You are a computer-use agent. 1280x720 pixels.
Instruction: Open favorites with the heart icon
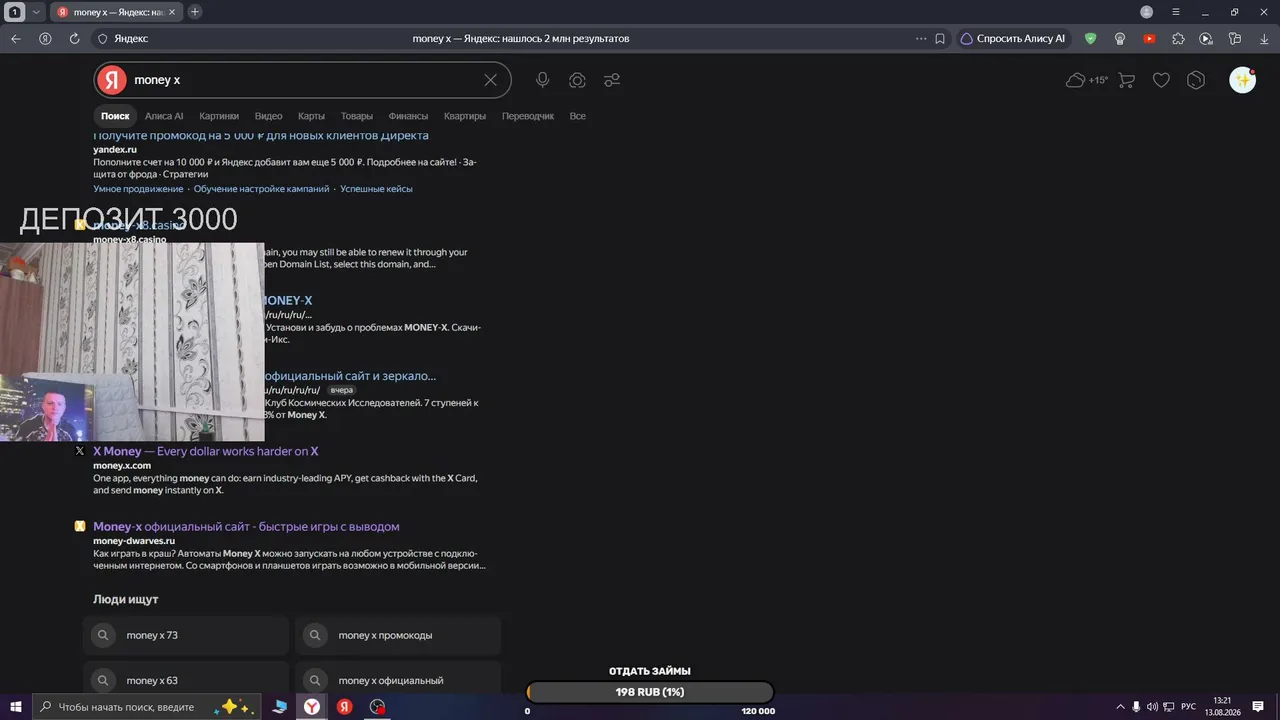pyautogui.click(x=1161, y=80)
